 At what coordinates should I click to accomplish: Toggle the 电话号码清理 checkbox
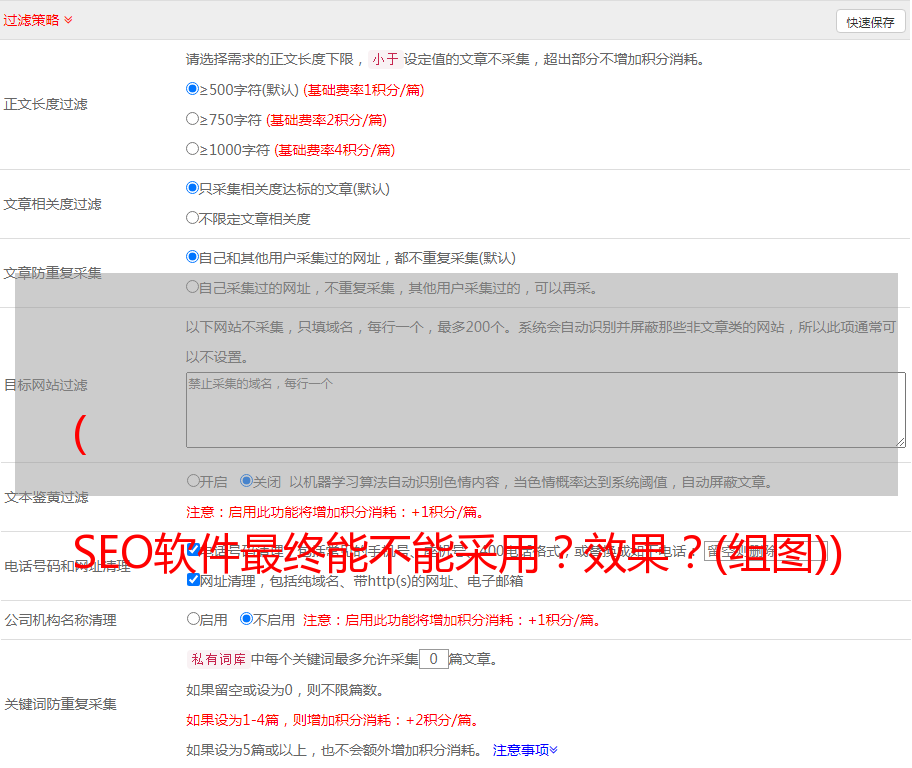pyautogui.click(x=194, y=549)
